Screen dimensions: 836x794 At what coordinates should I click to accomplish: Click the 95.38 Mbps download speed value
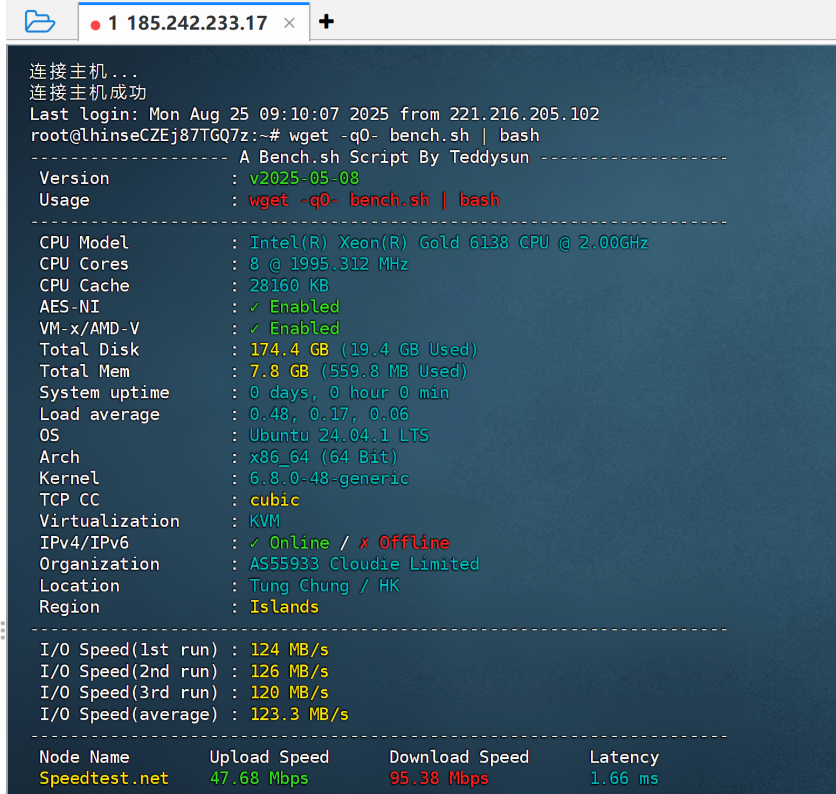(439, 778)
